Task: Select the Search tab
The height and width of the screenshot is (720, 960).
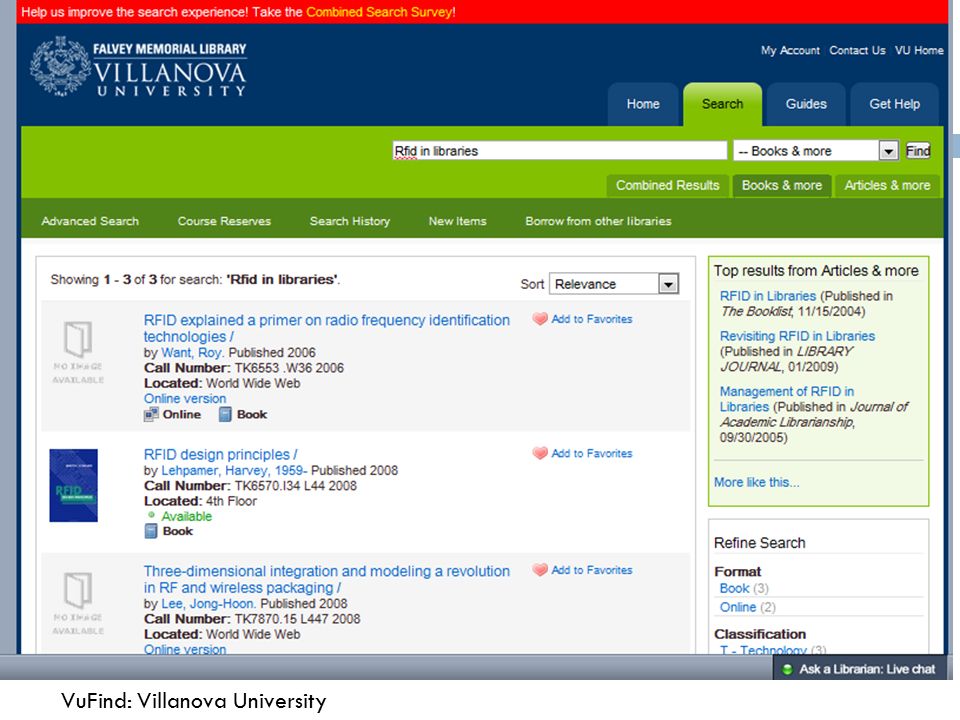Action: tap(722, 104)
